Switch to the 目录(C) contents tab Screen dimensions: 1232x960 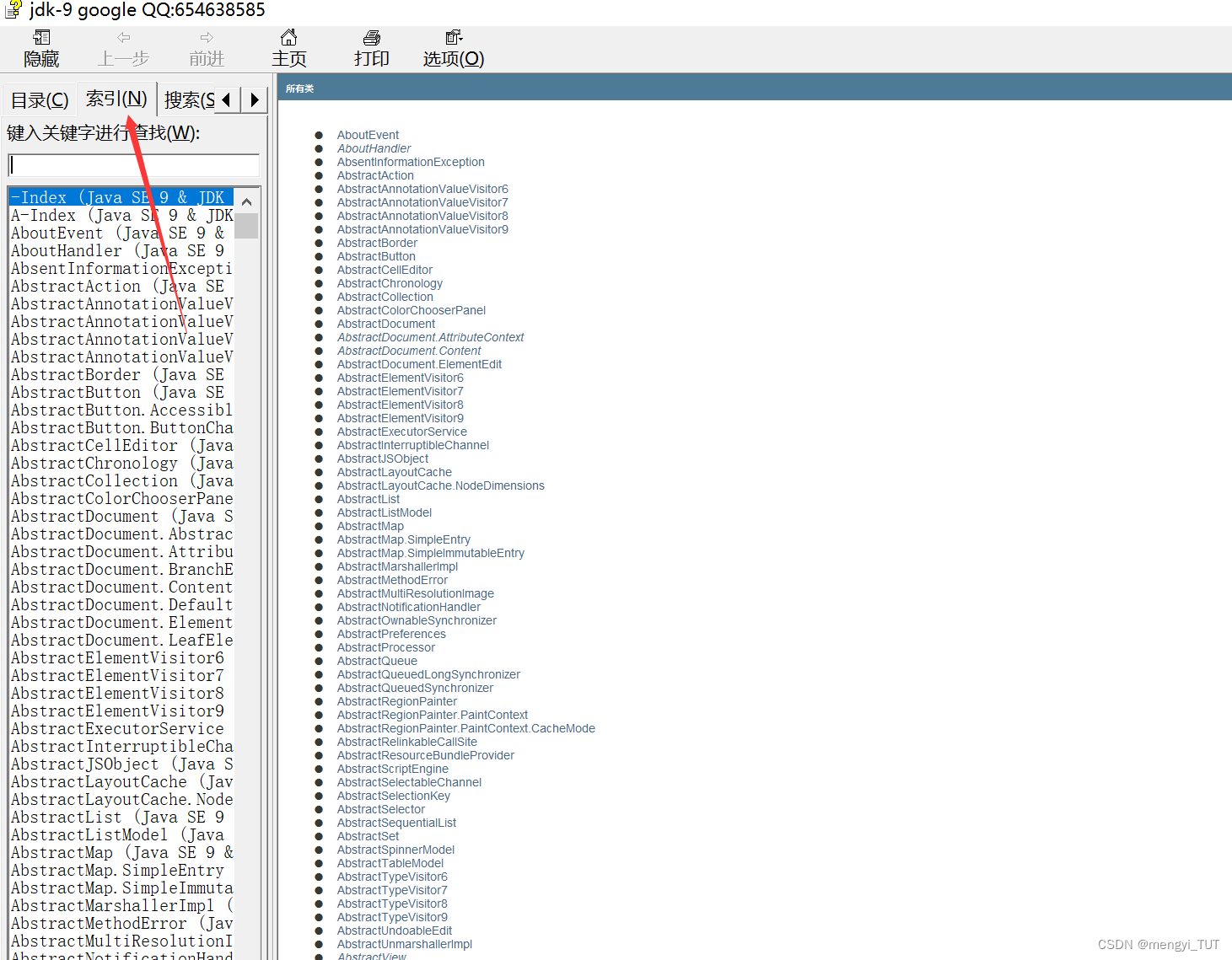tap(40, 100)
